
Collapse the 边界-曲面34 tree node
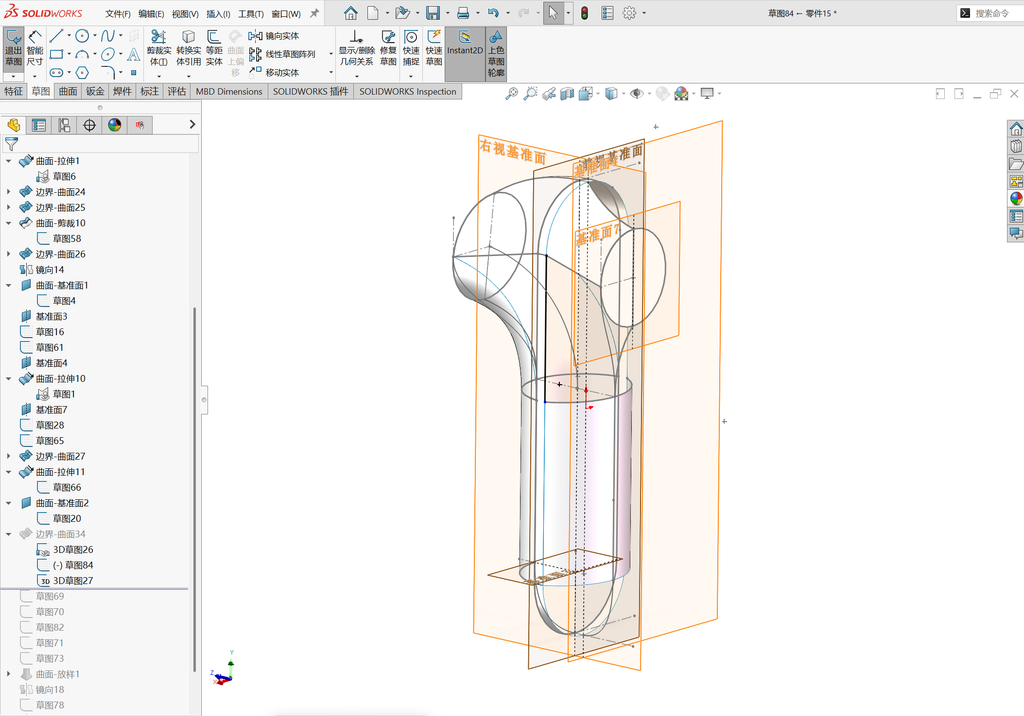coord(8,534)
